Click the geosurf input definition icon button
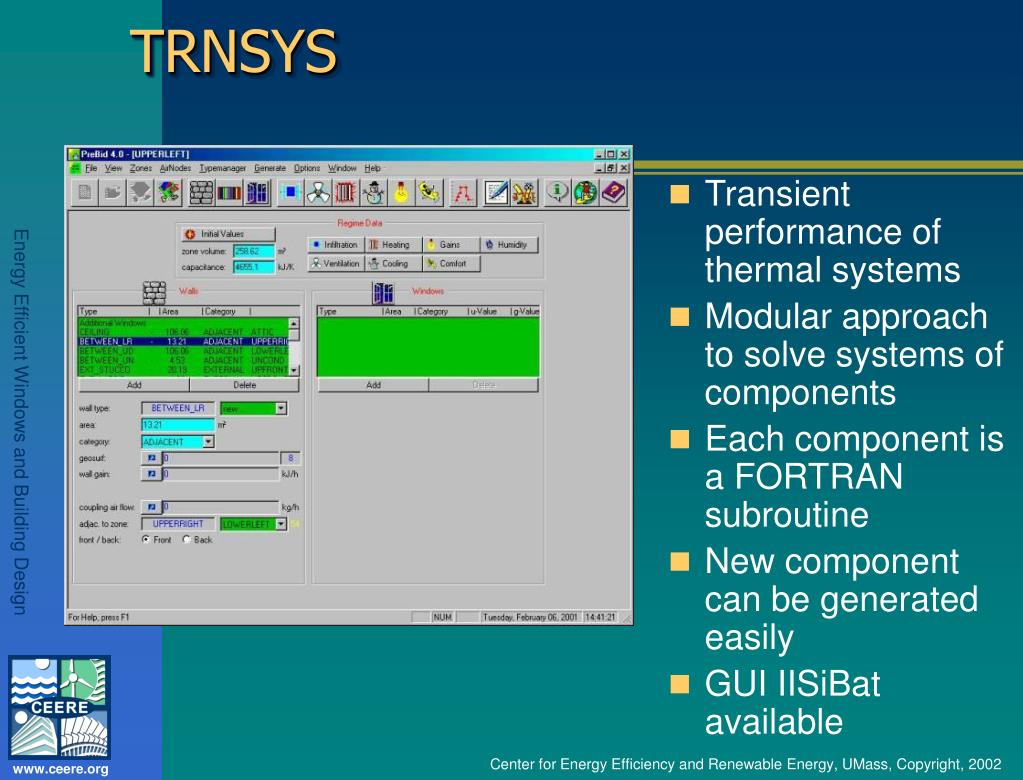This screenshot has width=1023, height=780. [x=151, y=458]
